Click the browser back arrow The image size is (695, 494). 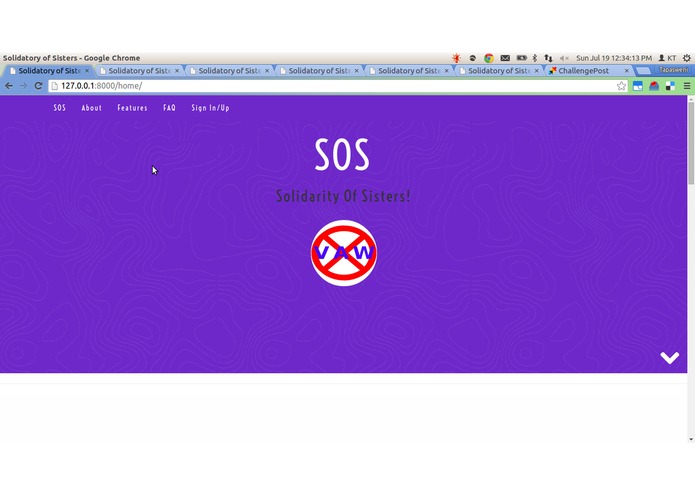point(9,86)
